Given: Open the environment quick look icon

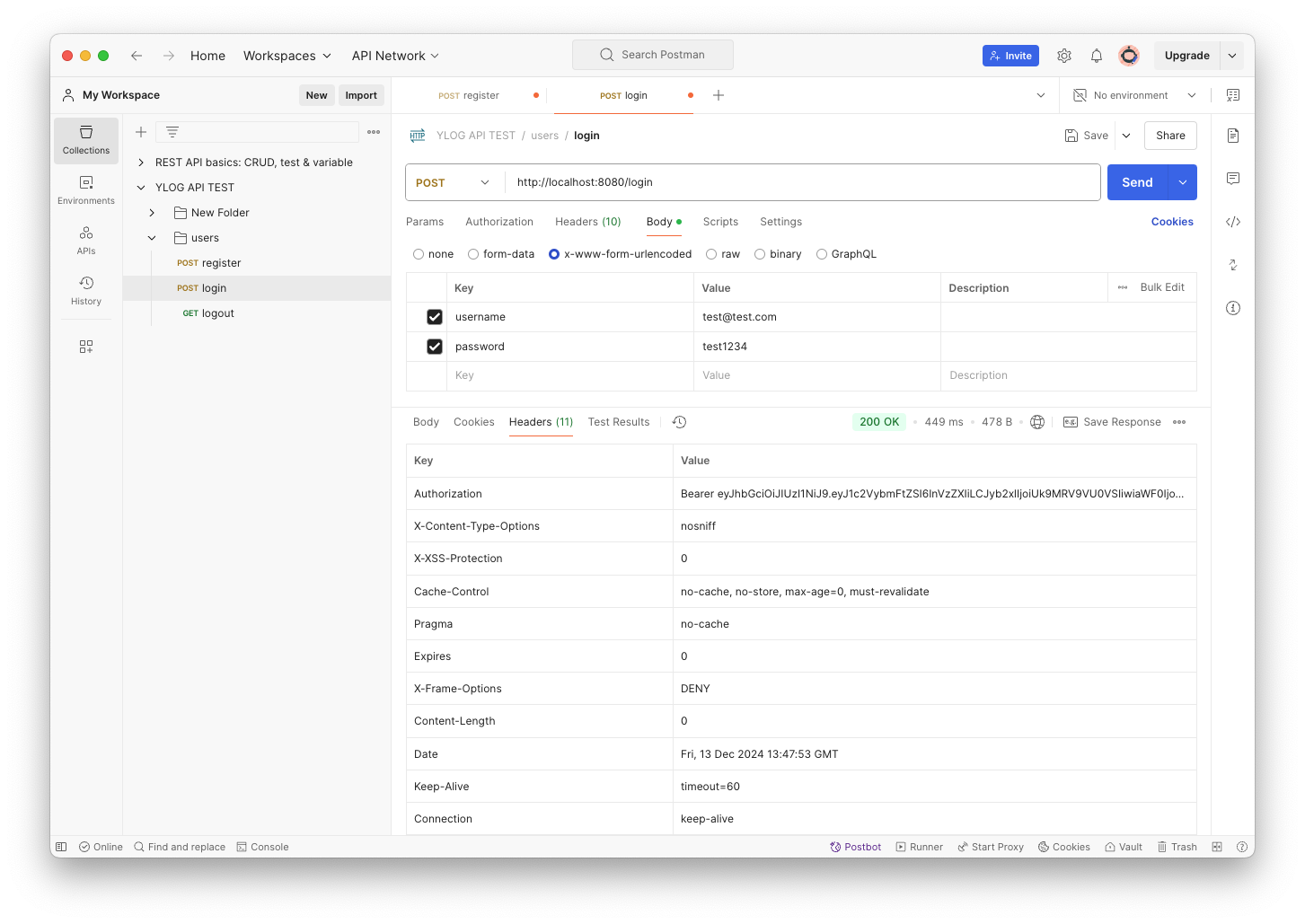Looking at the screenshot, I should [x=1233, y=95].
